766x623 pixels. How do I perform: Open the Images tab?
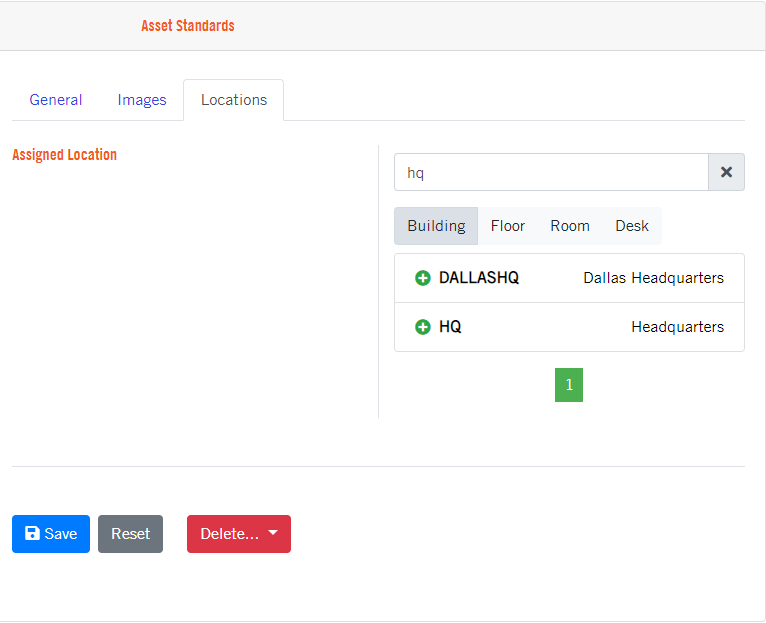pos(142,100)
